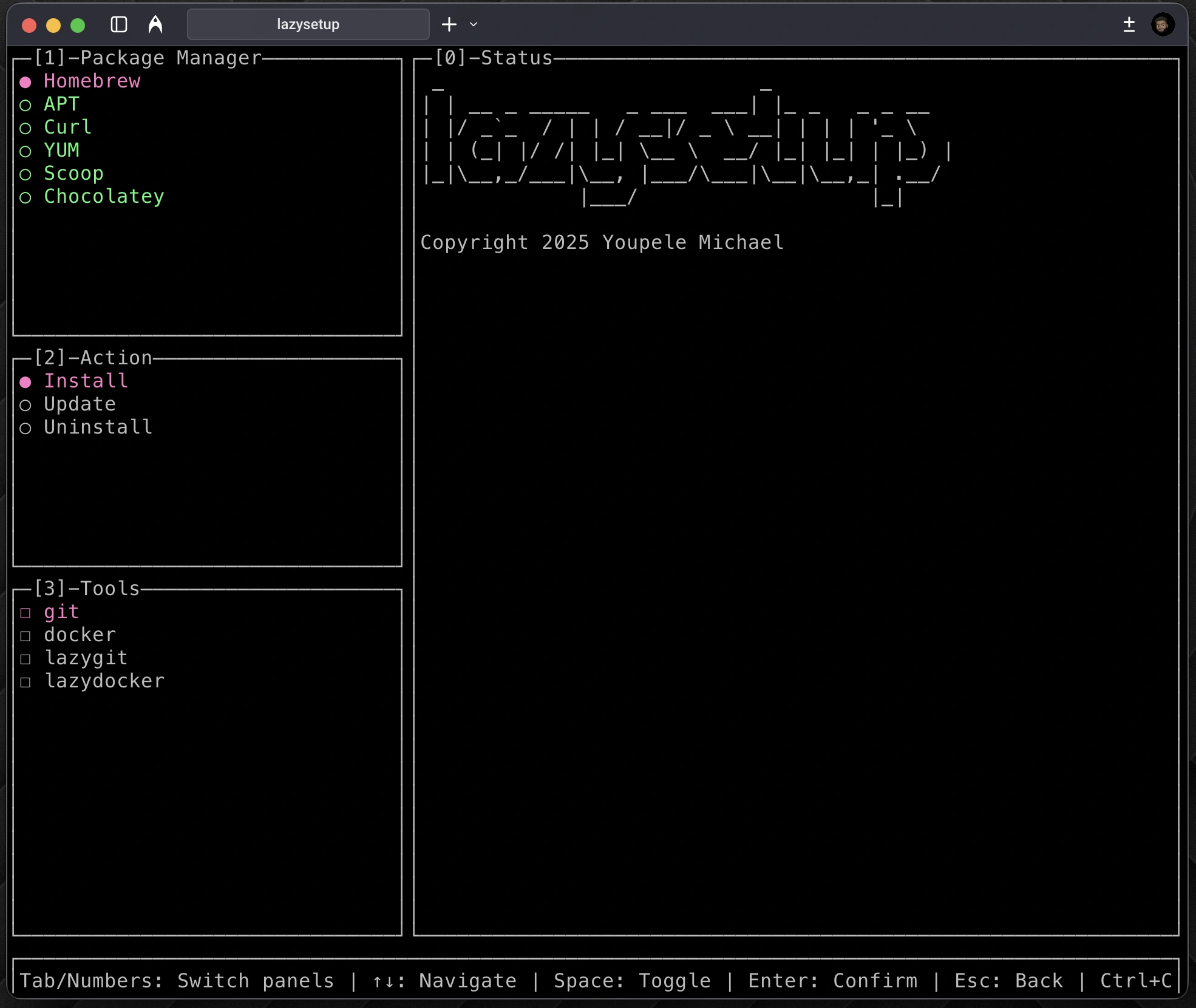Image resolution: width=1196 pixels, height=1008 pixels.
Task: Expand the new tab options chevron
Action: tap(474, 24)
